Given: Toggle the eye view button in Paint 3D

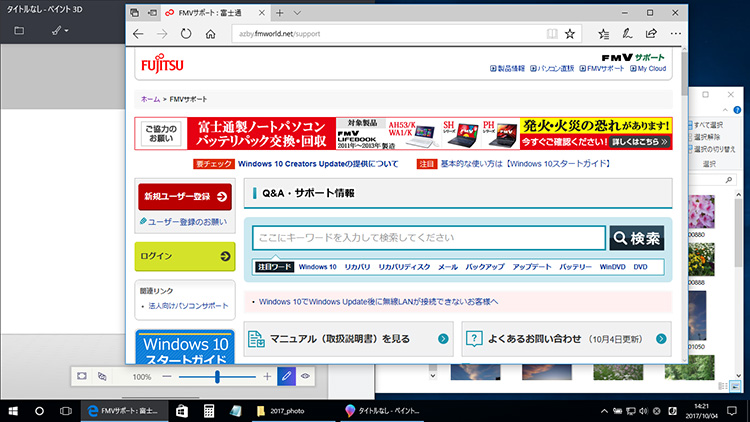Looking at the screenshot, I should pos(306,377).
